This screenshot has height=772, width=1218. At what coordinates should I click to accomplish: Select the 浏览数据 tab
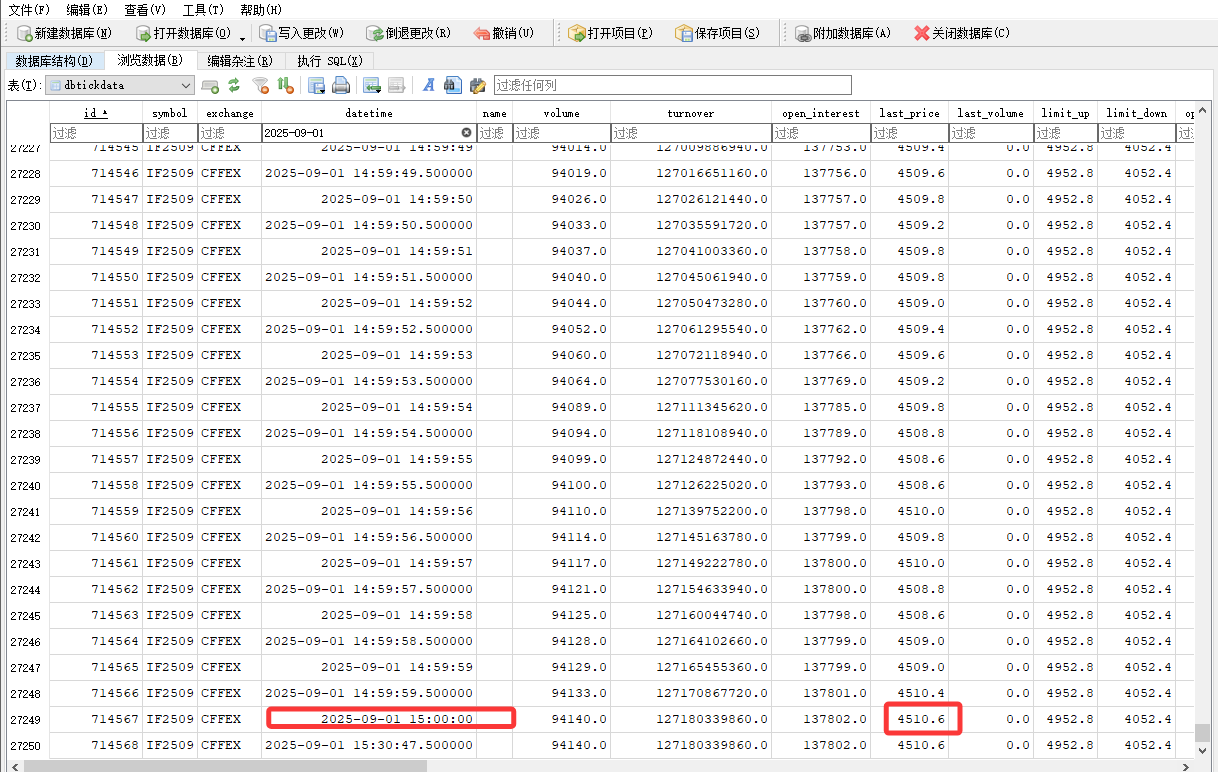pos(150,60)
